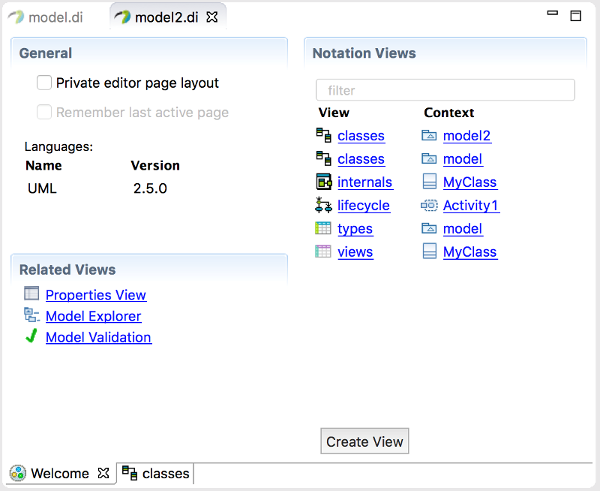The height and width of the screenshot is (491, 600).
Task: Click the composite structure icon next to internals
Action: click(324, 182)
